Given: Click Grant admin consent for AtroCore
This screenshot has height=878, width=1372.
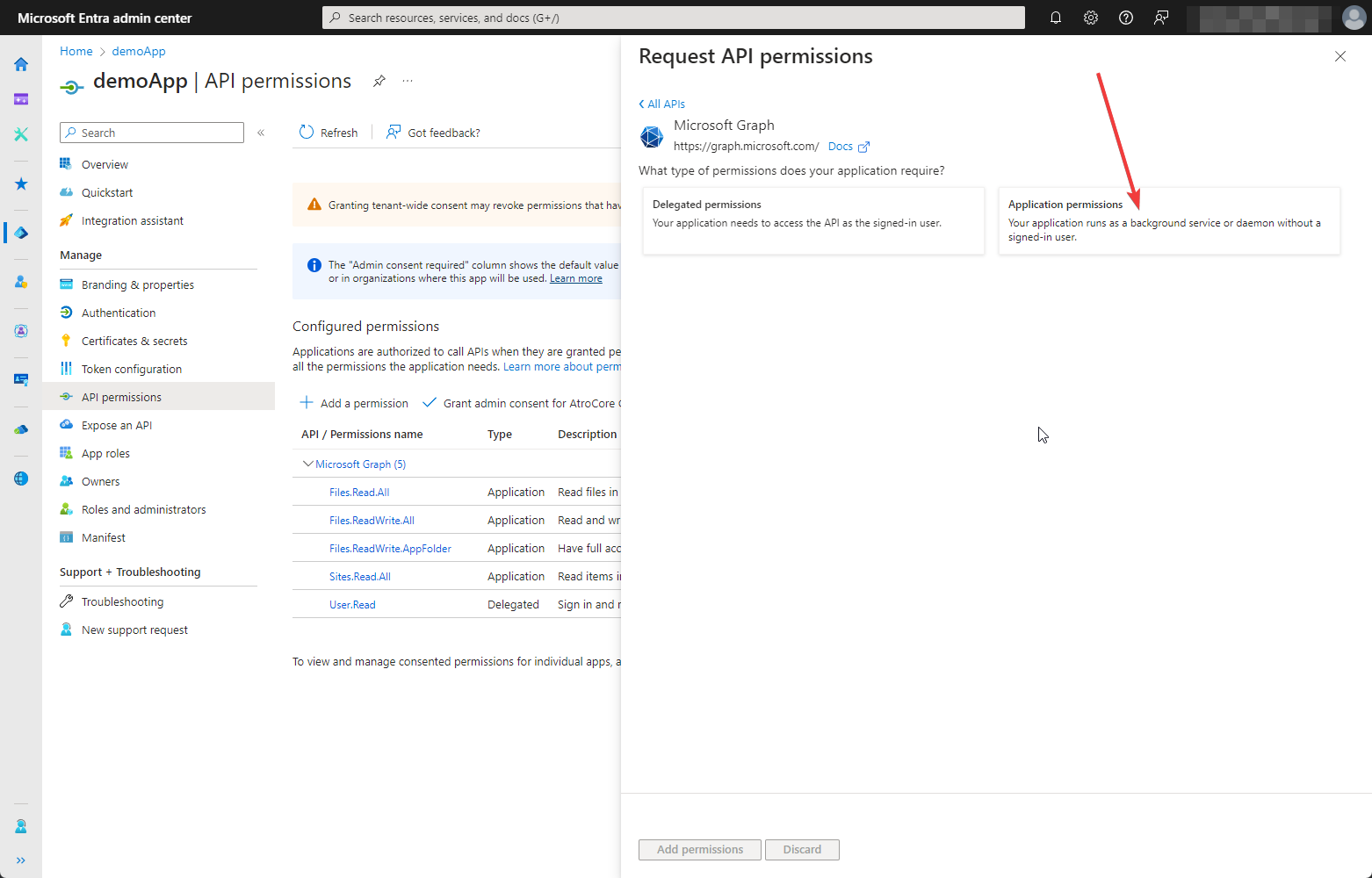Looking at the screenshot, I should [x=522, y=403].
